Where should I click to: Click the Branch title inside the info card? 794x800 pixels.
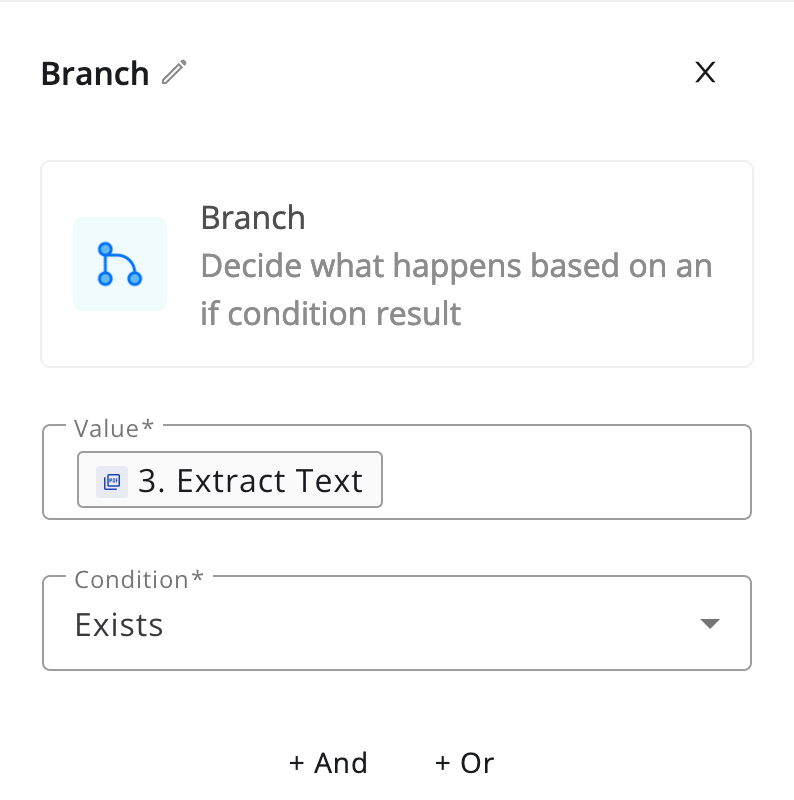pos(253,218)
